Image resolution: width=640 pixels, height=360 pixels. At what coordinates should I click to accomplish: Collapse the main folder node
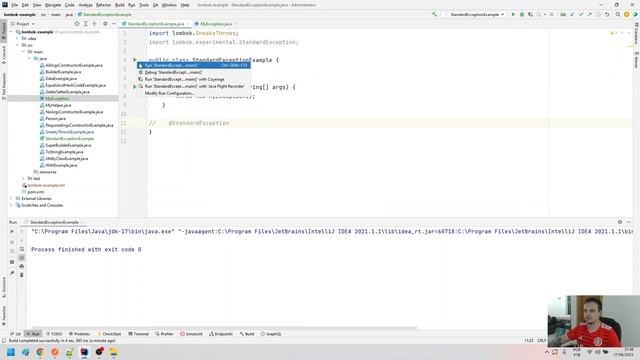23,52
